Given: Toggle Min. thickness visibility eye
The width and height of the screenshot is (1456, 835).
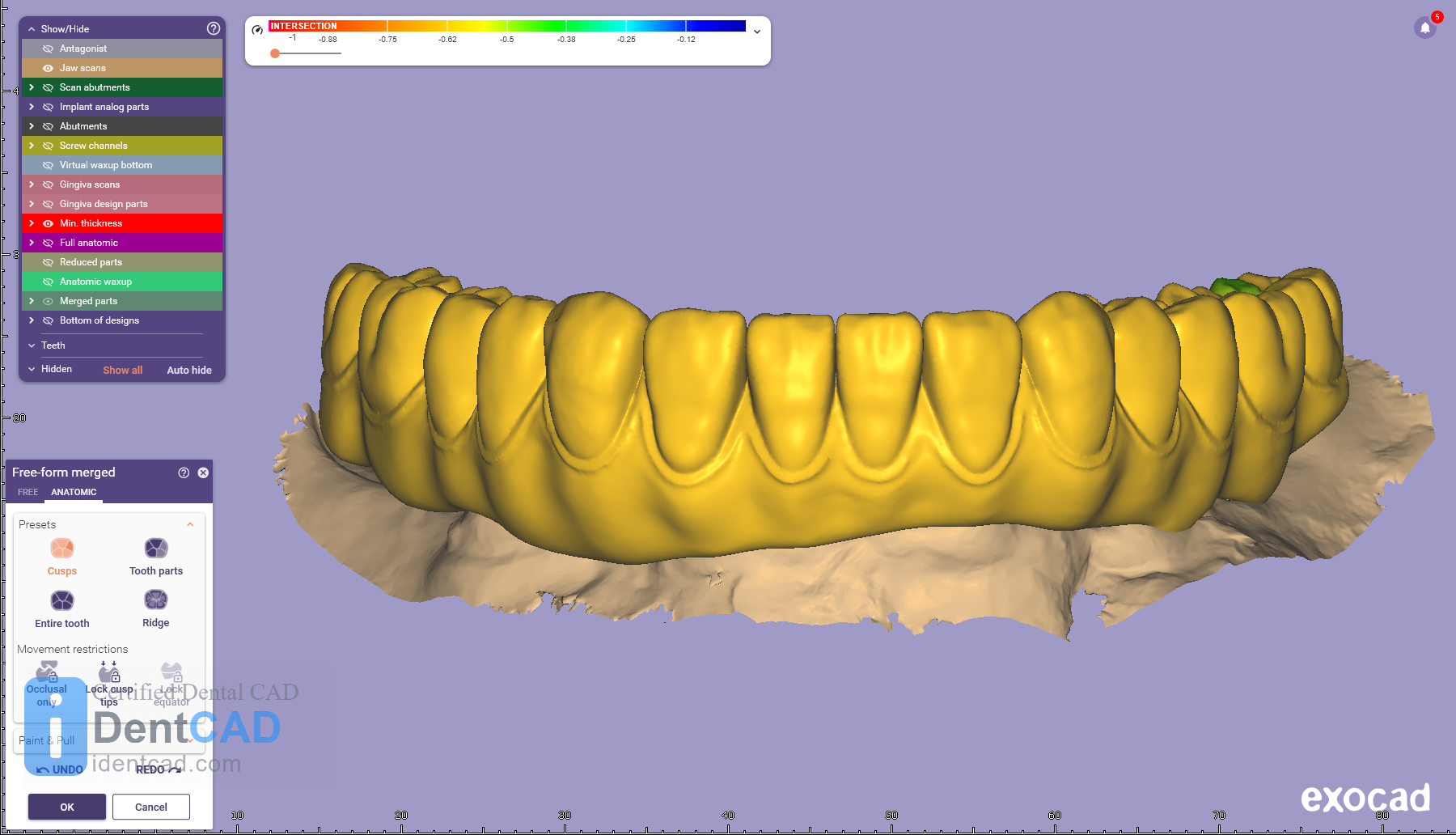Looking at the screenshot, I should pos(48,223).
